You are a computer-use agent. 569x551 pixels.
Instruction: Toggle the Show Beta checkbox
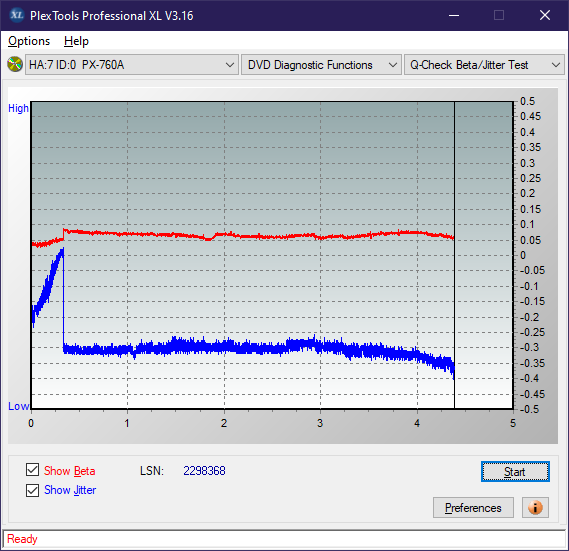tap(32, 470)
